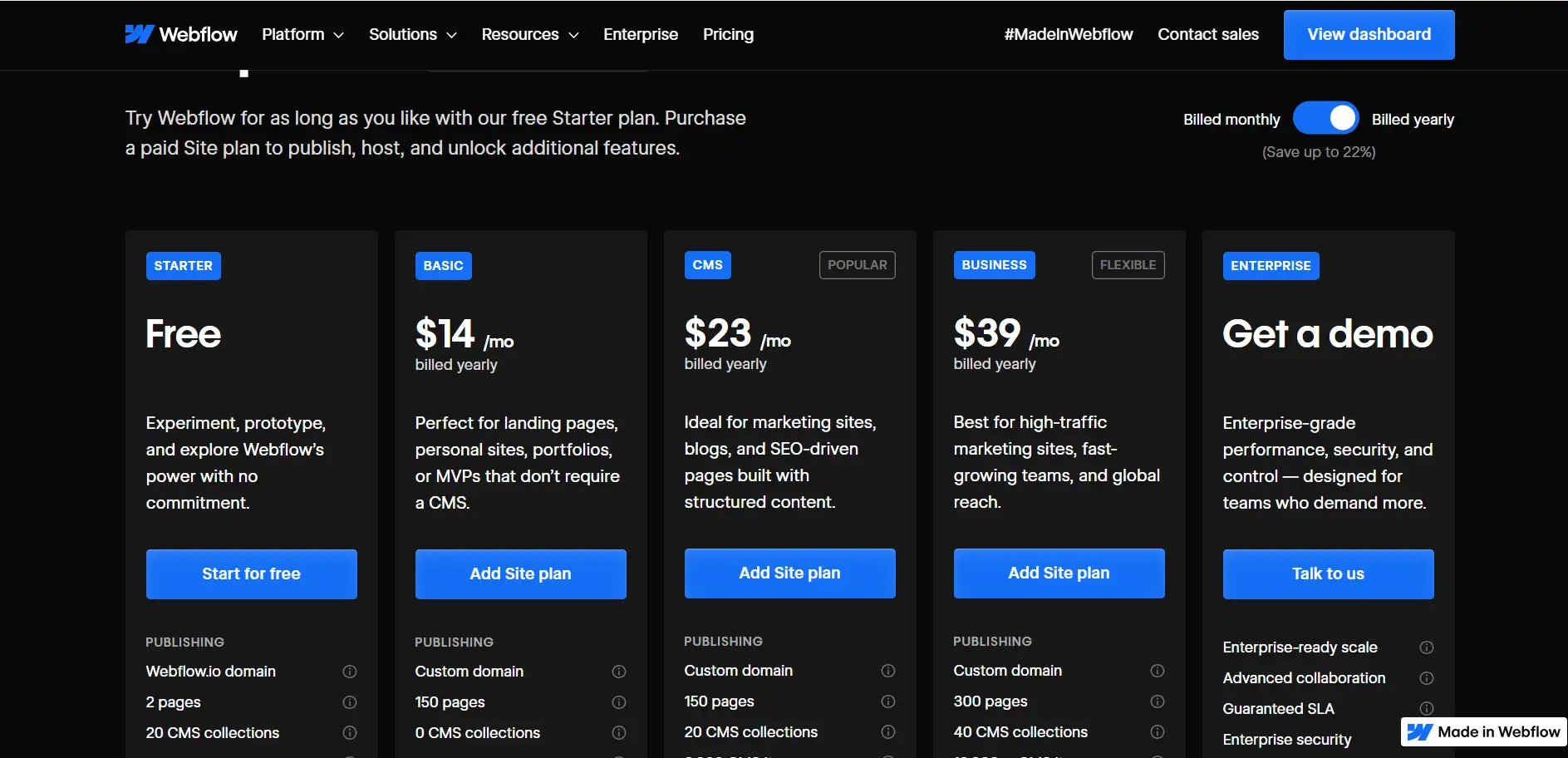The width and height of the screenshot is (1568, 758).
Task: Click the BUSINESS plan badge
Action: [x=995, y=265]
